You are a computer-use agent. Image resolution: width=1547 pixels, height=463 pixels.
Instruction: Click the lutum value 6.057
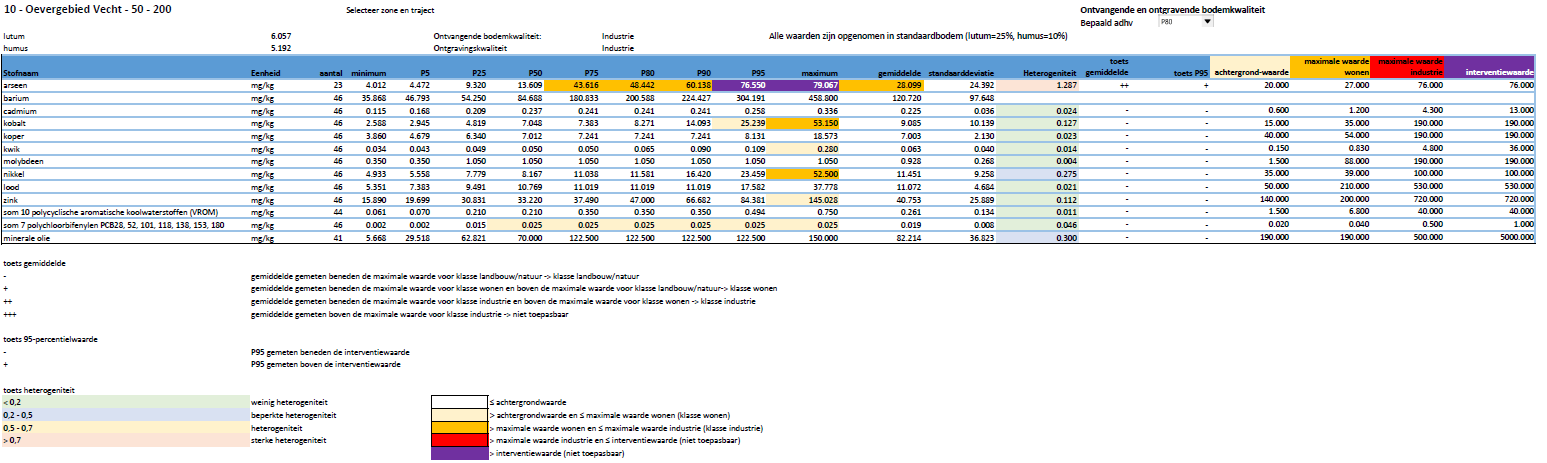[x=281, y=35]
